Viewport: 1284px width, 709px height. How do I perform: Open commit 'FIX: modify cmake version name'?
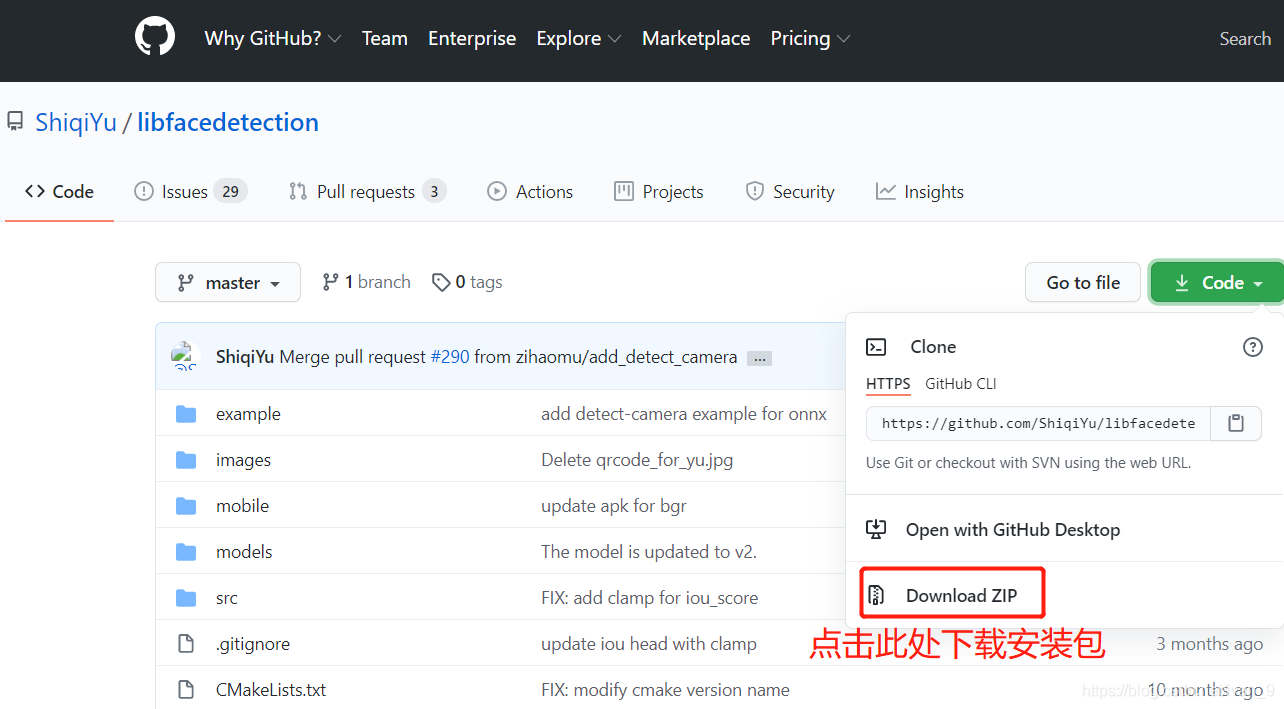[665, 690]
